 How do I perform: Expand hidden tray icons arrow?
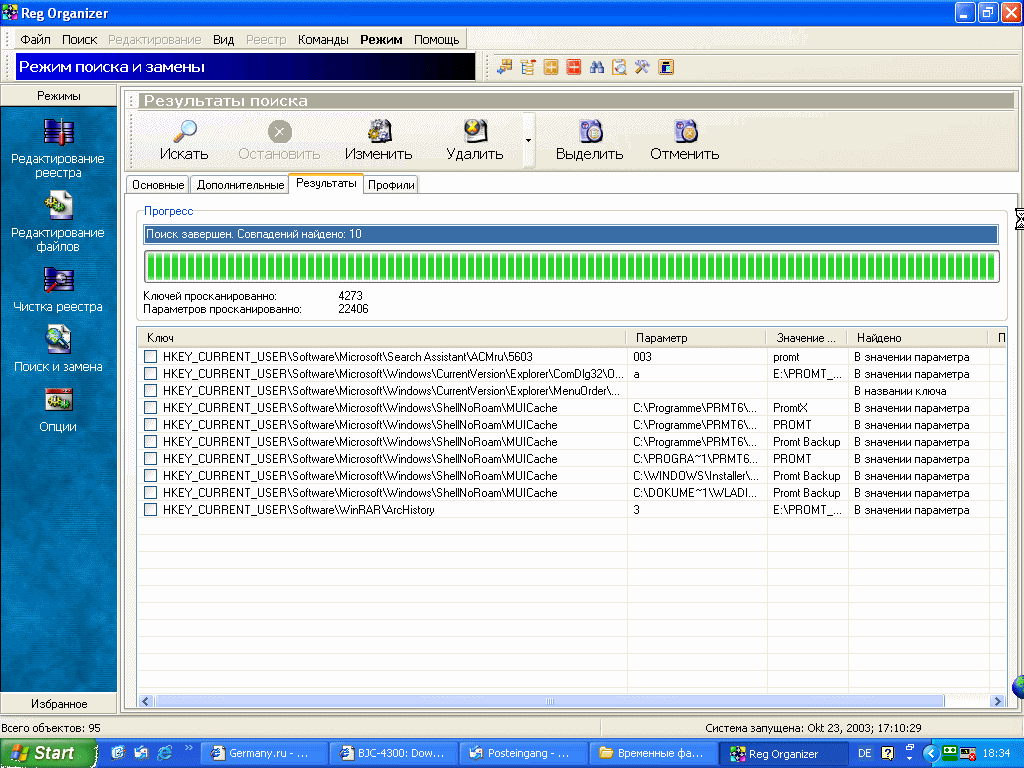931,753
